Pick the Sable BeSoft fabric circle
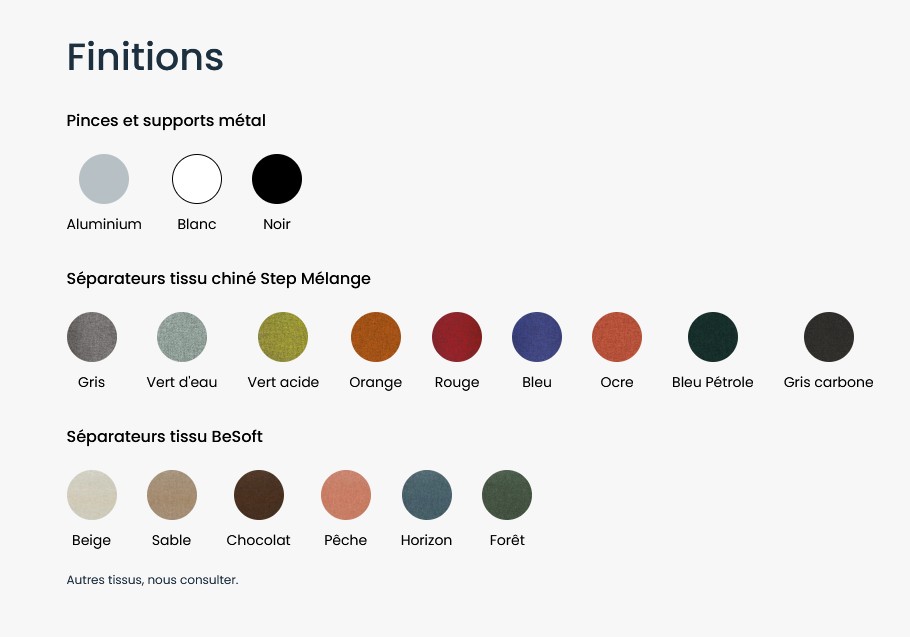This screenshot has width=910, height=637. 172,495
